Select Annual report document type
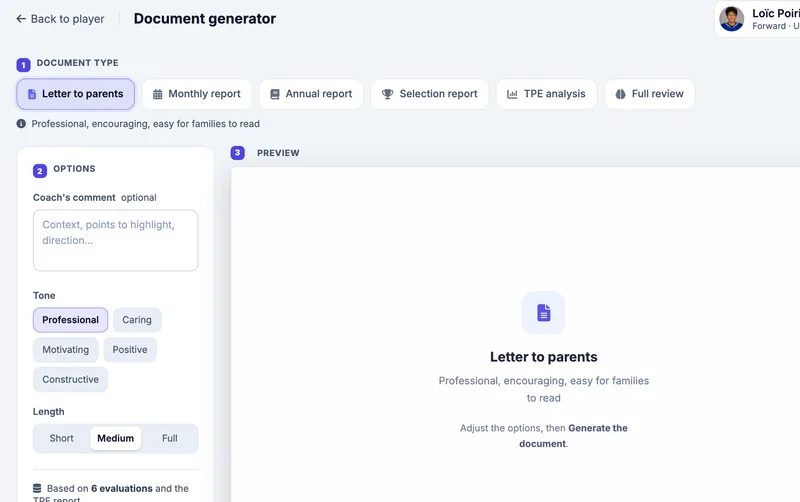Screen dimensions: 800x502 (311, 94)
